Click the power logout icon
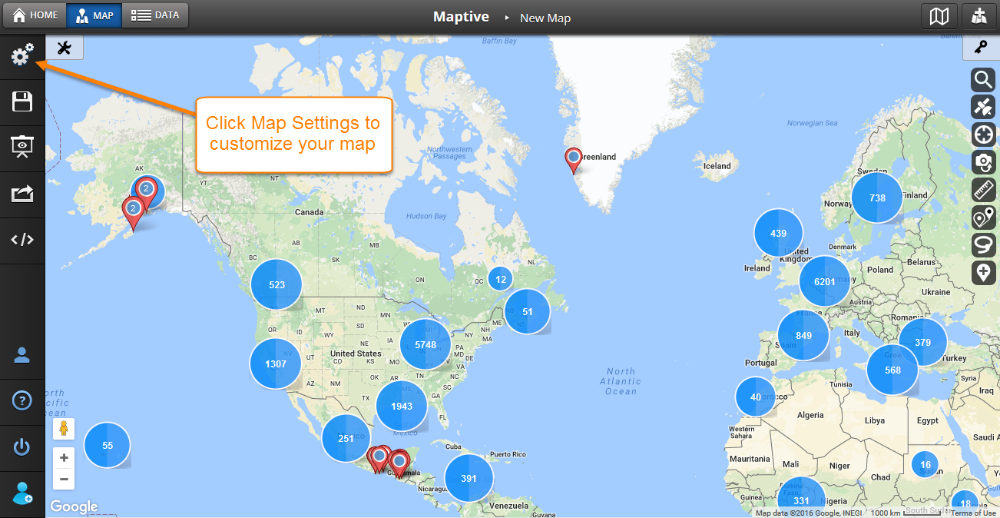 pos(22,447)
